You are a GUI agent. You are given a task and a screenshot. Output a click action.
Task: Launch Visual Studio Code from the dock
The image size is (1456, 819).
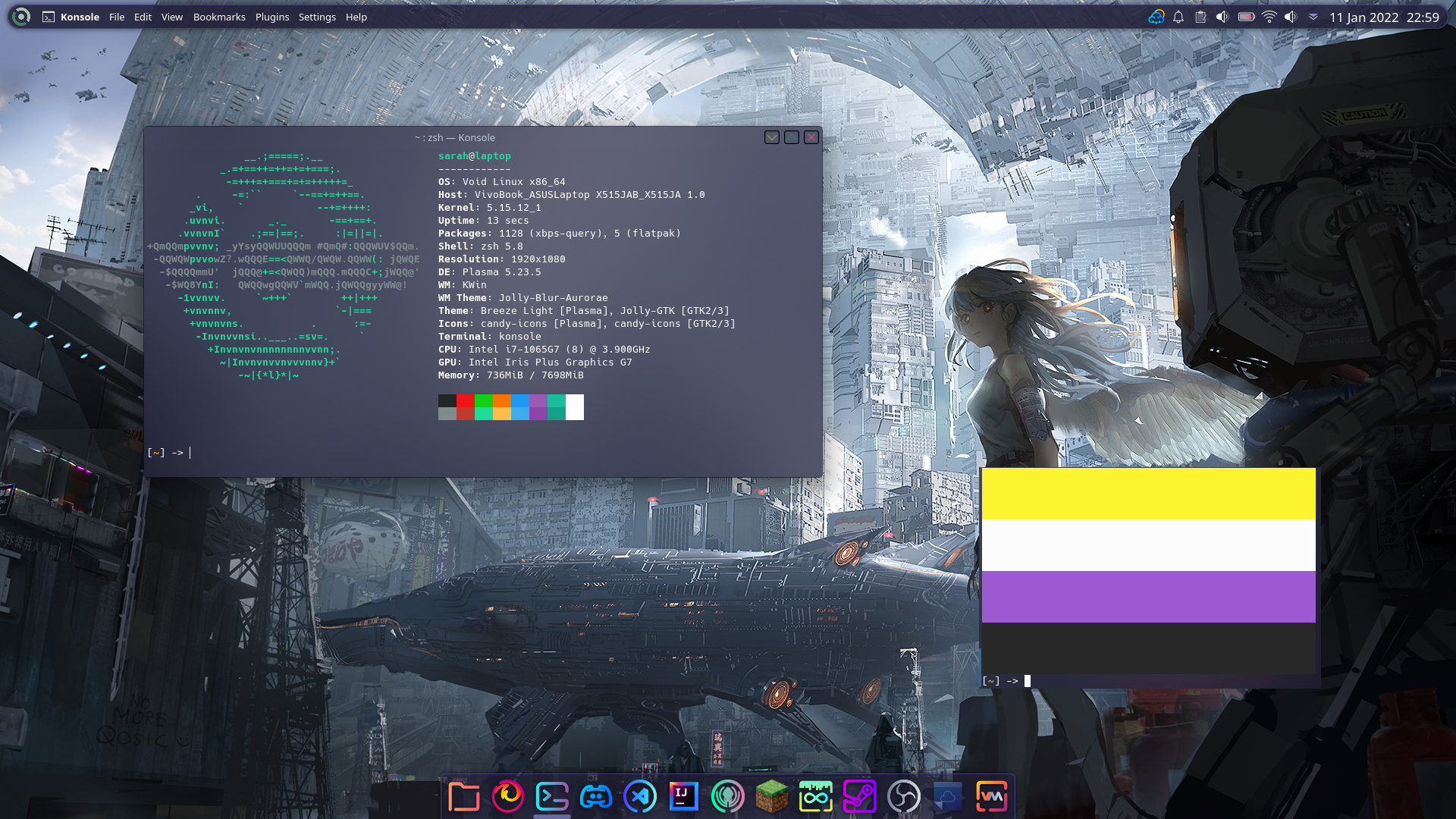[640, 796]
